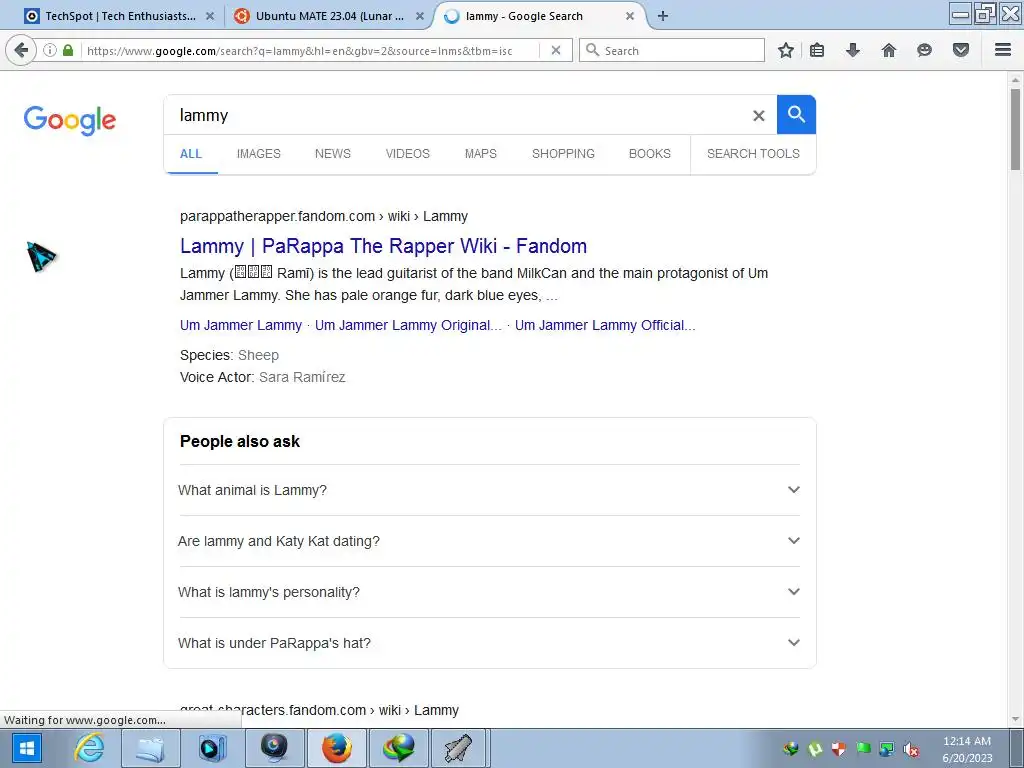Image resolution: width=1024 pixels, height=768 pixels.
Task: Close the Ubuntu MATE 23.04 tab
Action: 420,16
